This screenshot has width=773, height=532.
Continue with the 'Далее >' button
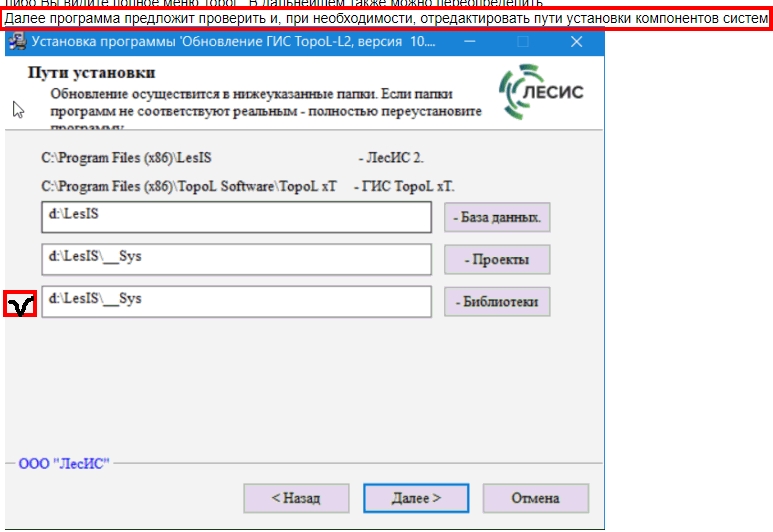point(416,498)
